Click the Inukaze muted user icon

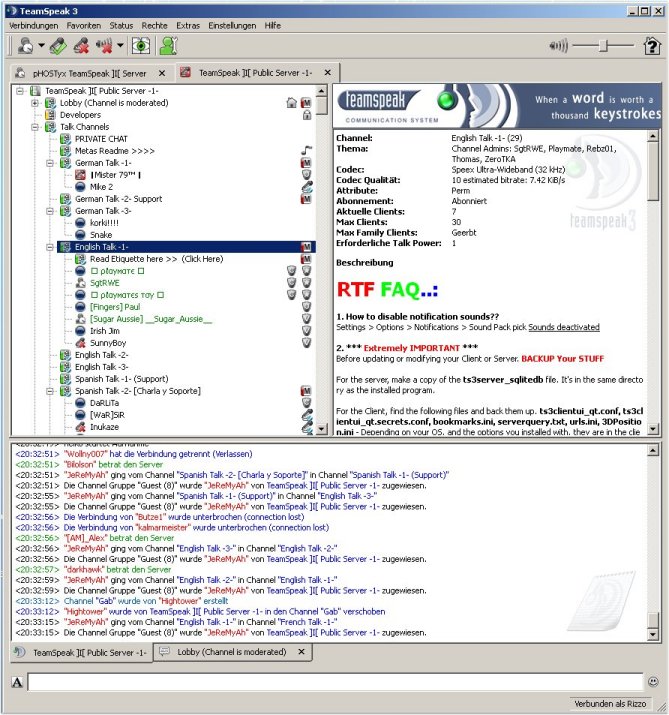click(80, 427)
